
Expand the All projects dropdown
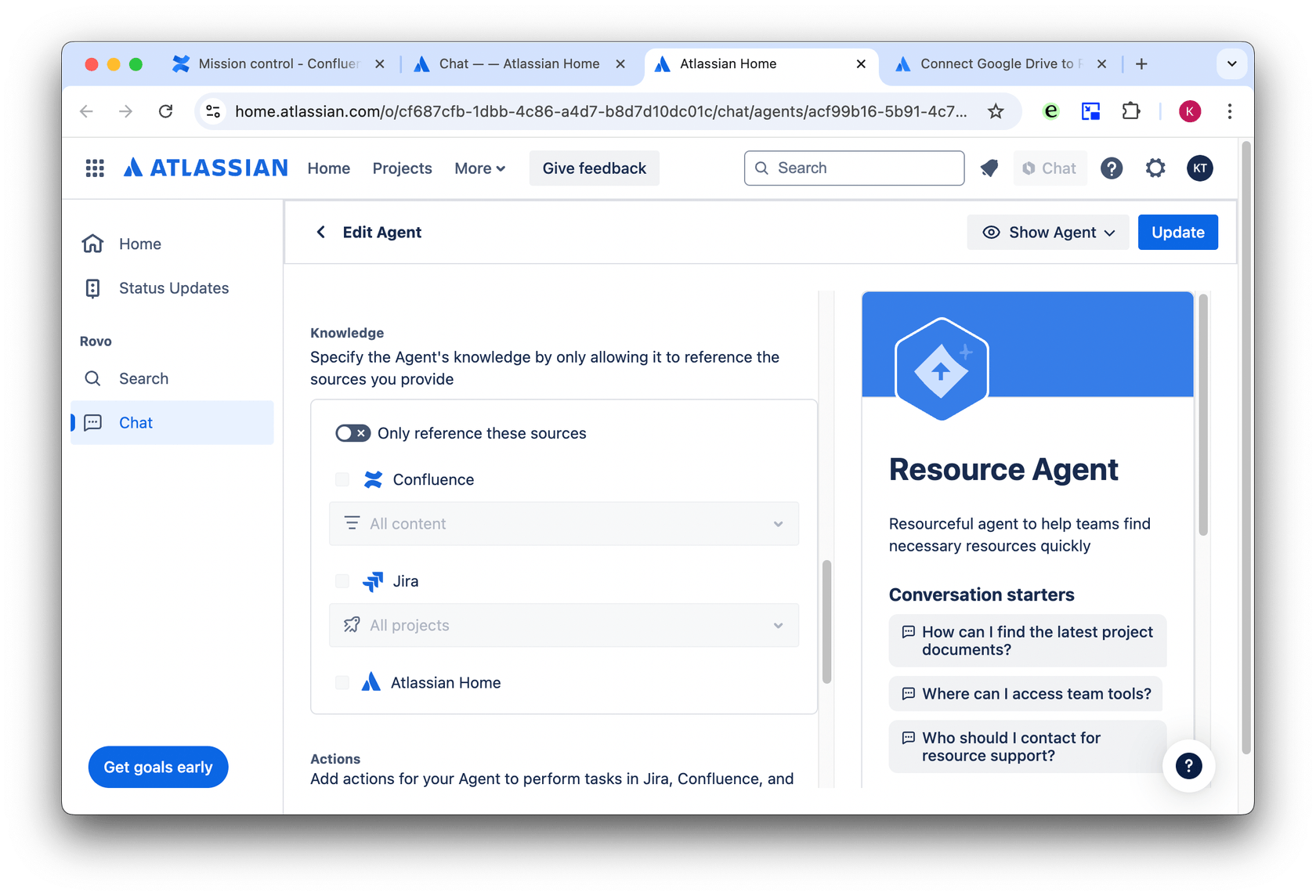(564, 626)
